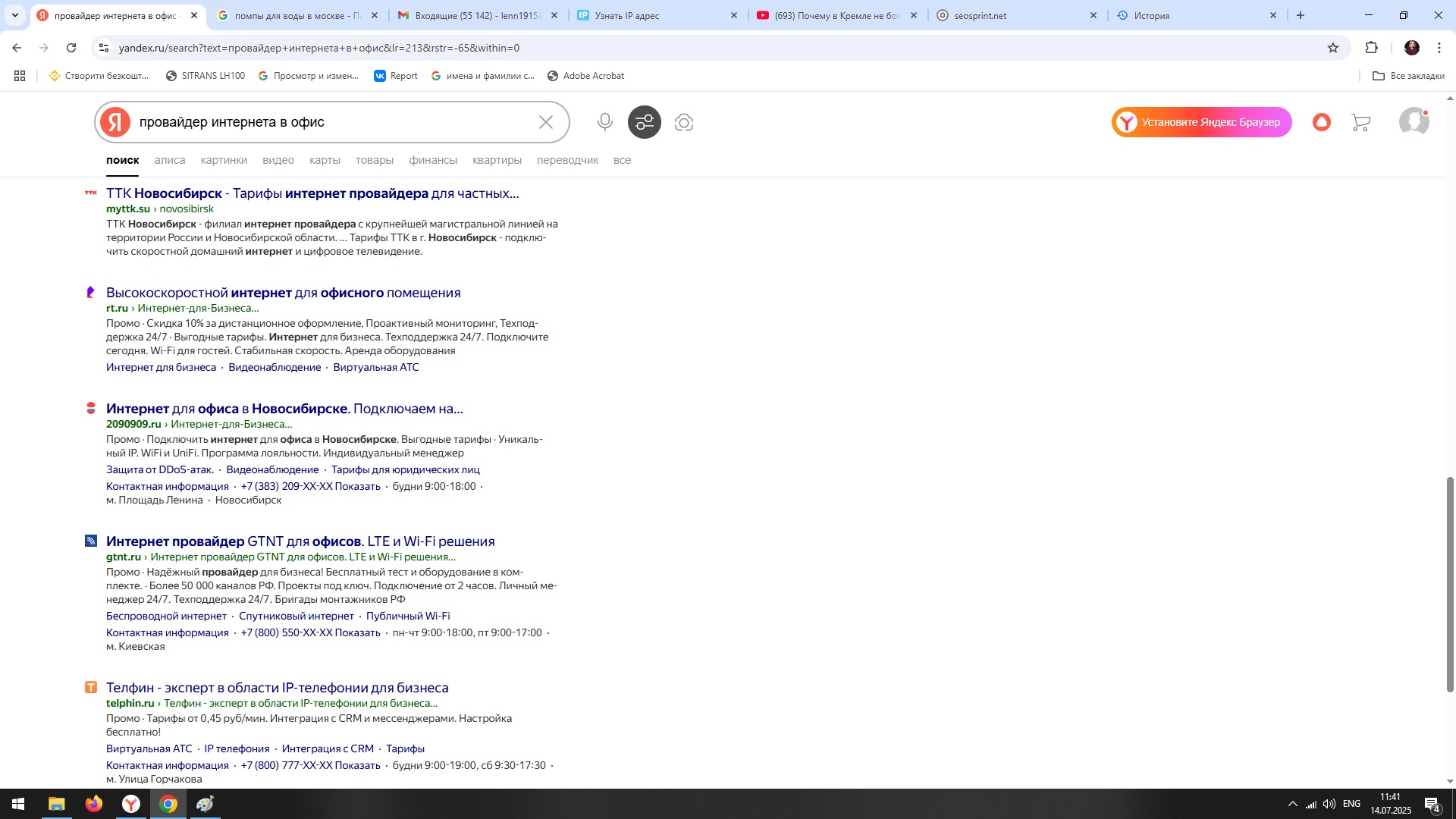Open a new browser tab
The image size is (1456, 819).
[1301, 15]
